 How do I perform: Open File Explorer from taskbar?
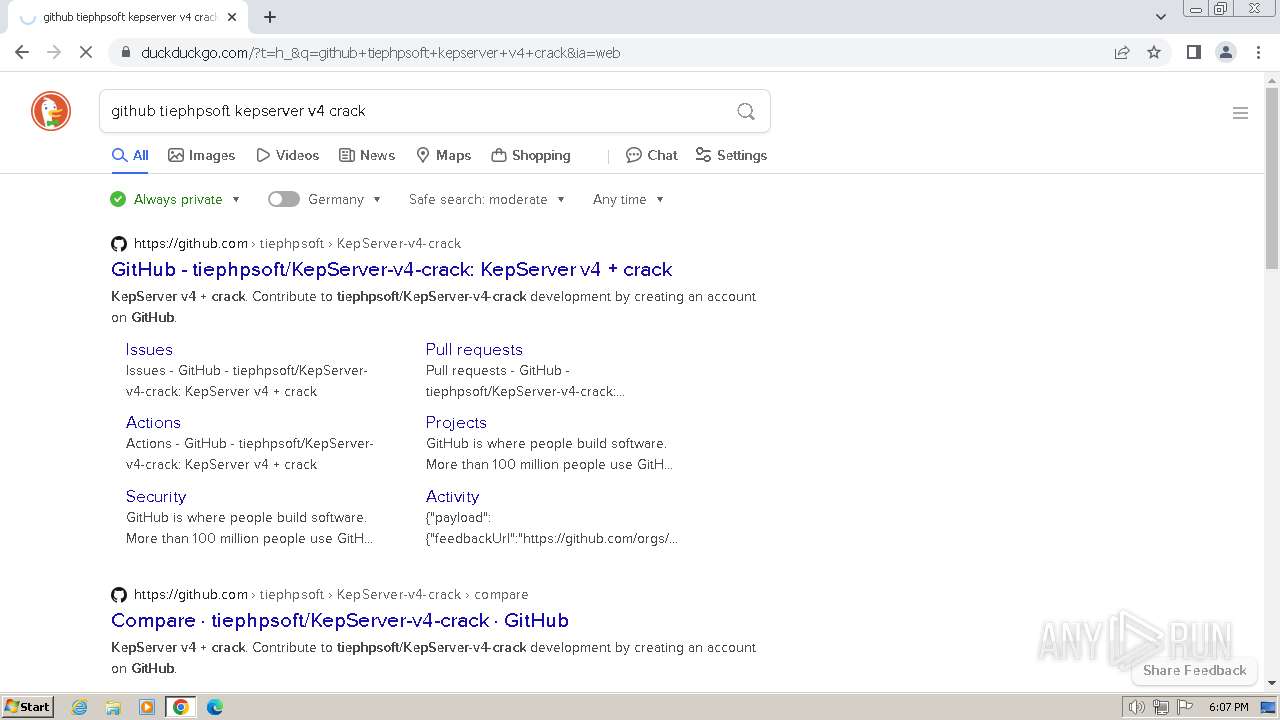click(113, 707)
